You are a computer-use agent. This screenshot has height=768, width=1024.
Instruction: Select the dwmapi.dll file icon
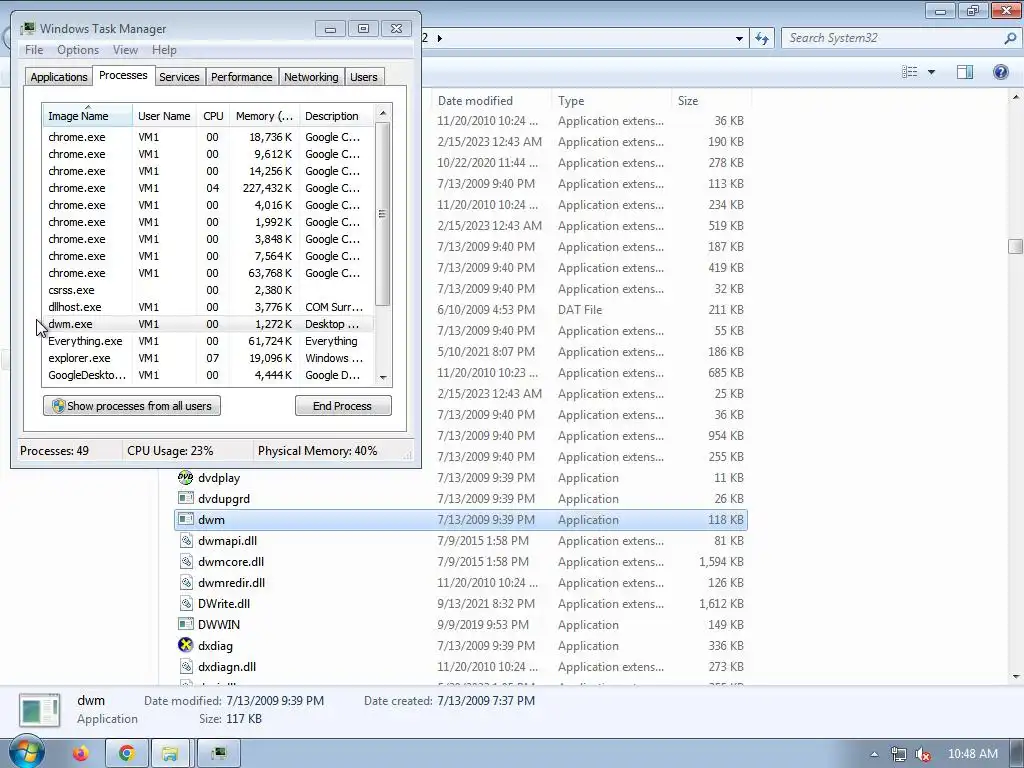coord(185,540)
